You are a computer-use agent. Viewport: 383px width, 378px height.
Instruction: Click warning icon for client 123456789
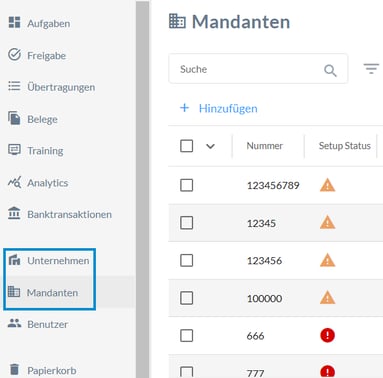[327, 185]
